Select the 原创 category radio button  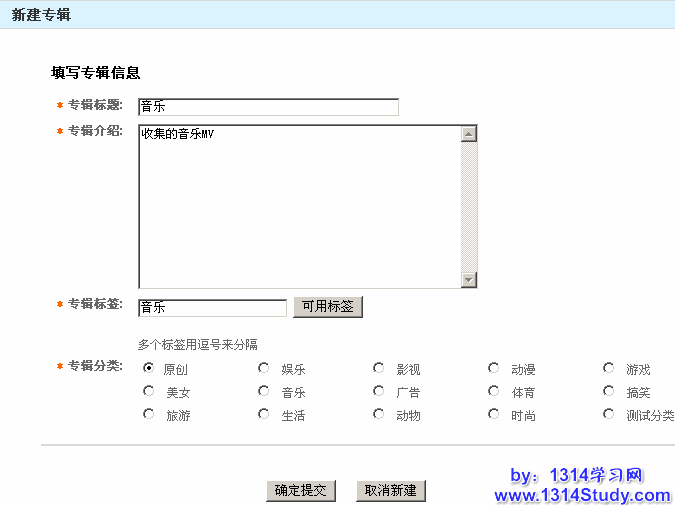pos(149,368)
